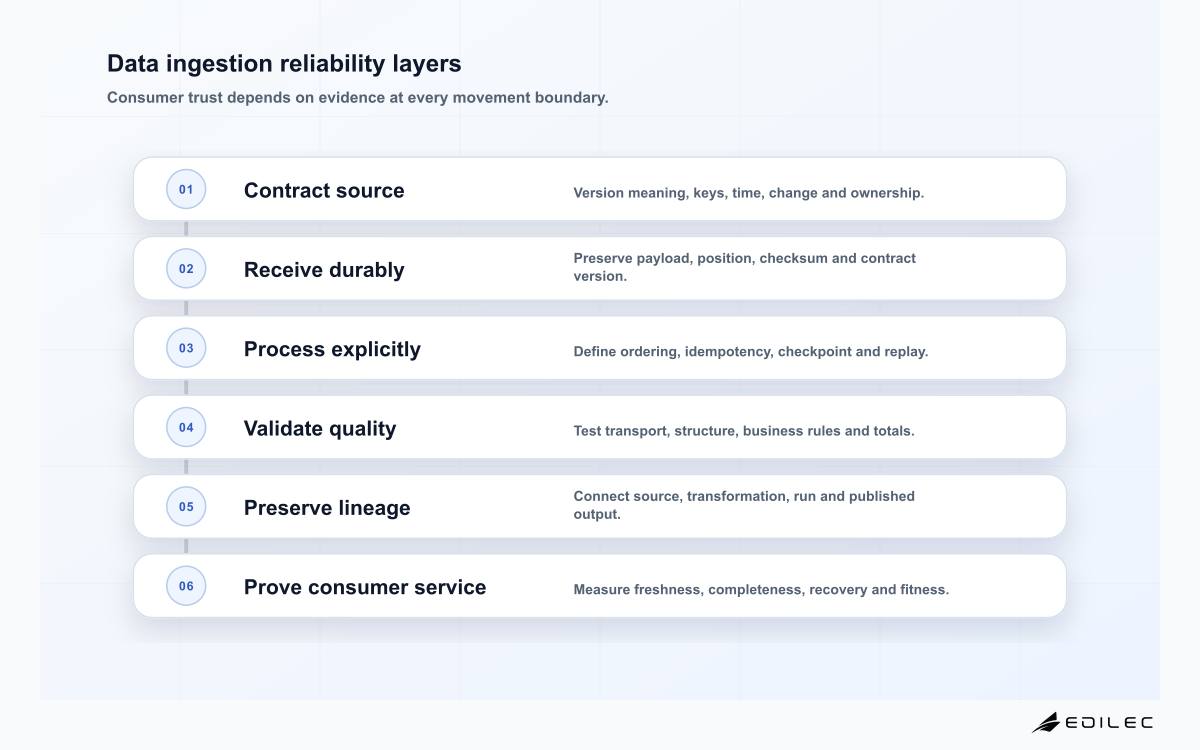1200x750 pixels.
Task: Click the Data ingestion reliability layers title
Action: pyautogui.click(x=284, y=63)
